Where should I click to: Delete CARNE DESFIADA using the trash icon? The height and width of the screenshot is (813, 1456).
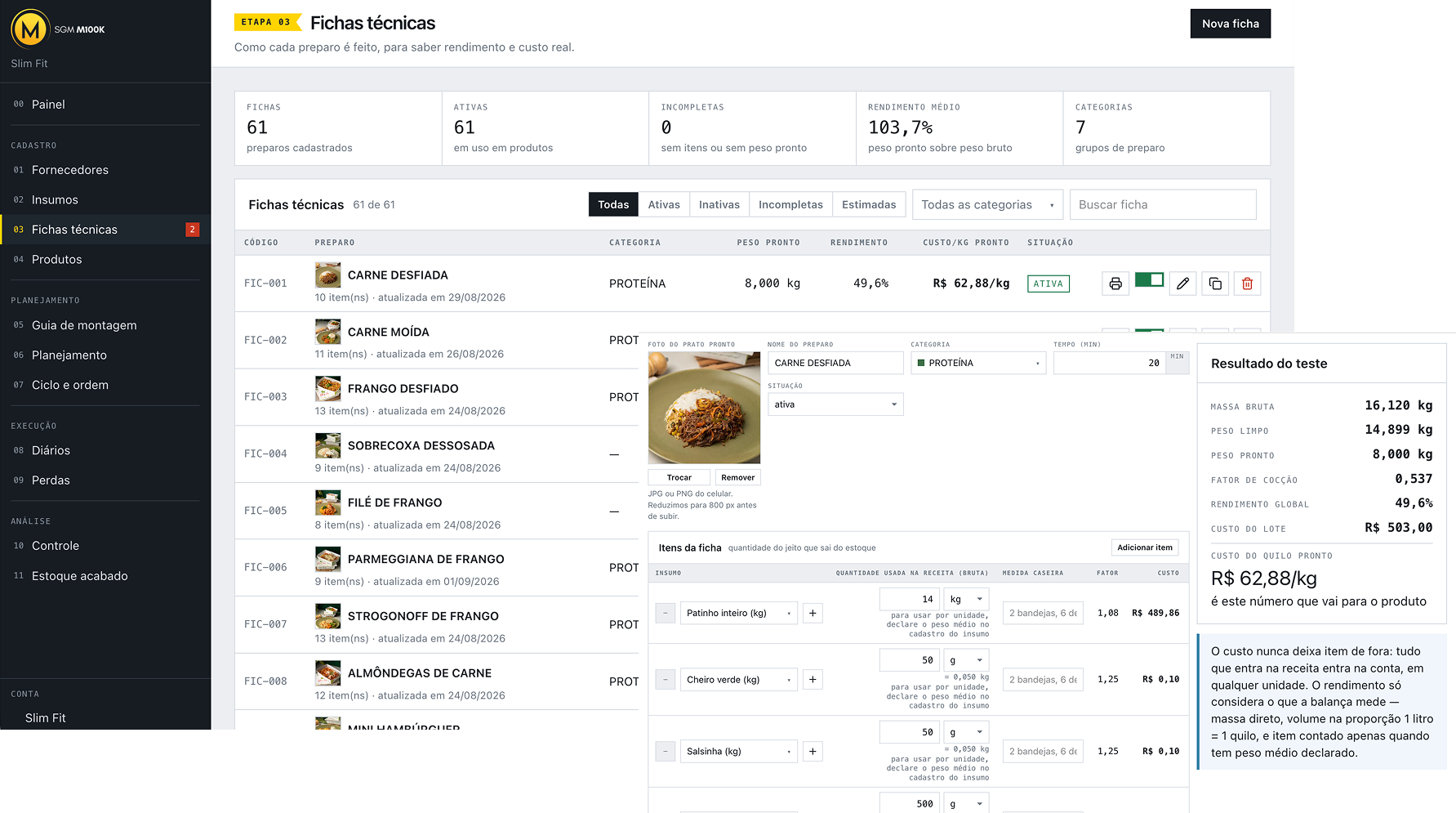coord(1248,284)
